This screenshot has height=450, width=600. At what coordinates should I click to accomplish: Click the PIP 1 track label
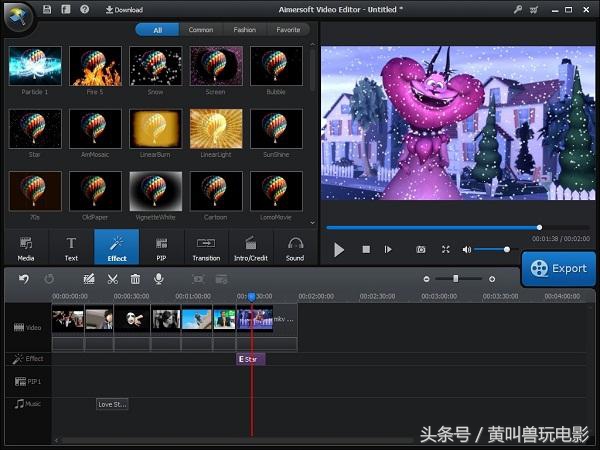(28, 381)
